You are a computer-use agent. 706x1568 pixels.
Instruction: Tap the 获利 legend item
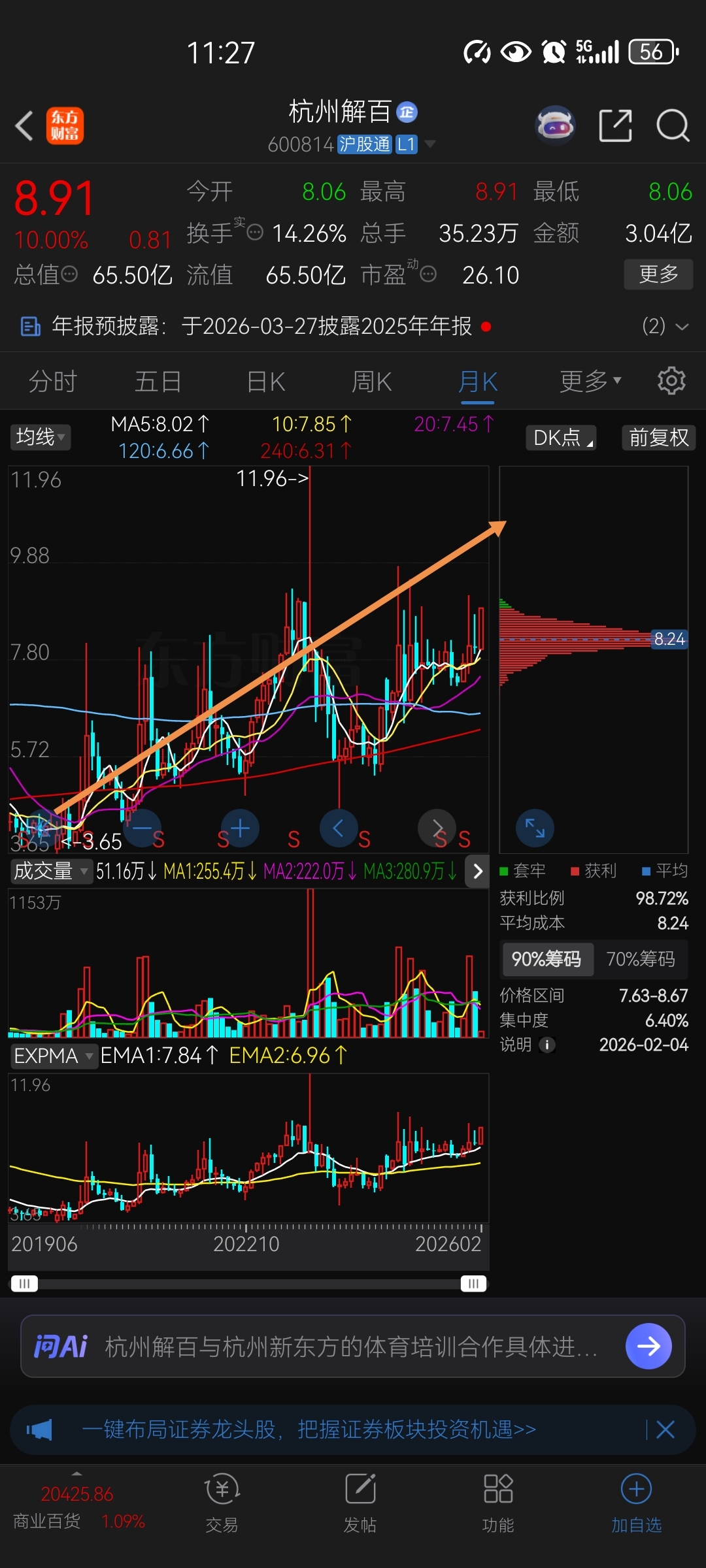click(x=594, y=870)
